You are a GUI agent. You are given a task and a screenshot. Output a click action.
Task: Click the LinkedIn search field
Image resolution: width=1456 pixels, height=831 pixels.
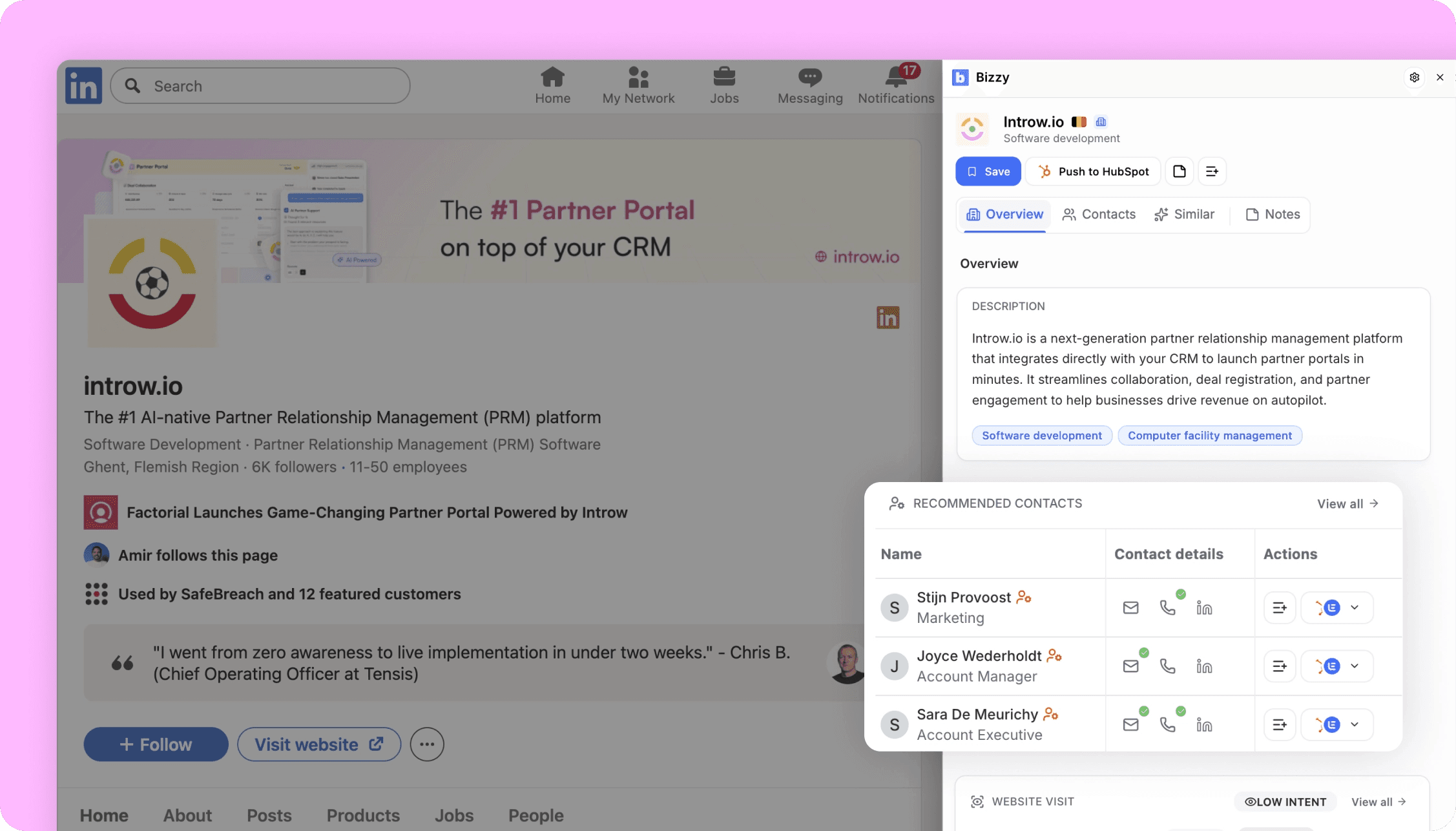[x=260, y=86]
